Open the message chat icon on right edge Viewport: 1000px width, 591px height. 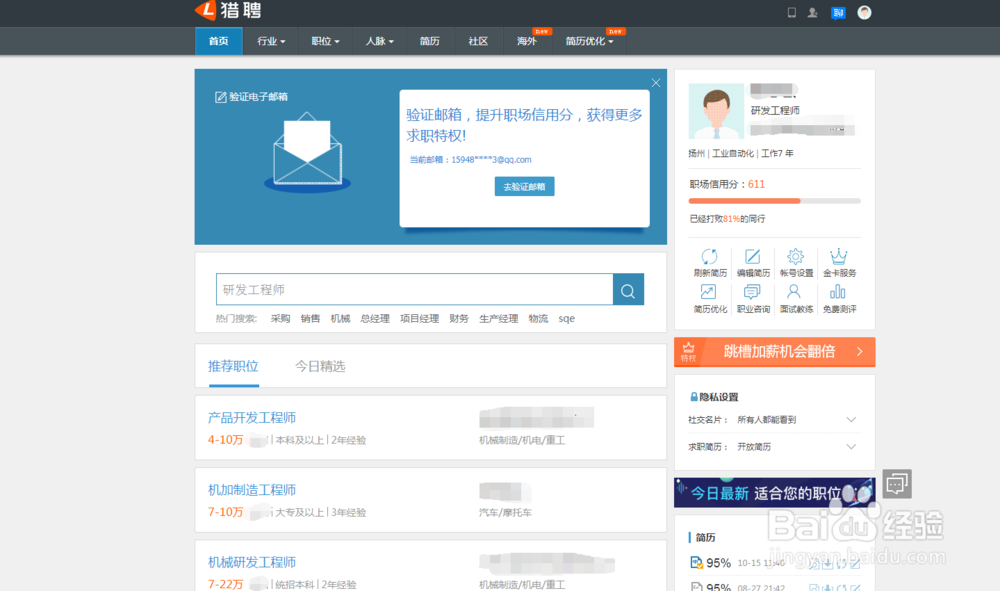(896, 483)
